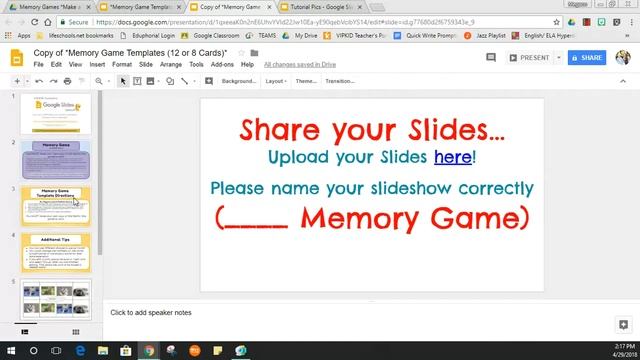The image size is (640, 360).
Task: Click the Theme button
Action: click(x=306, y=81)
